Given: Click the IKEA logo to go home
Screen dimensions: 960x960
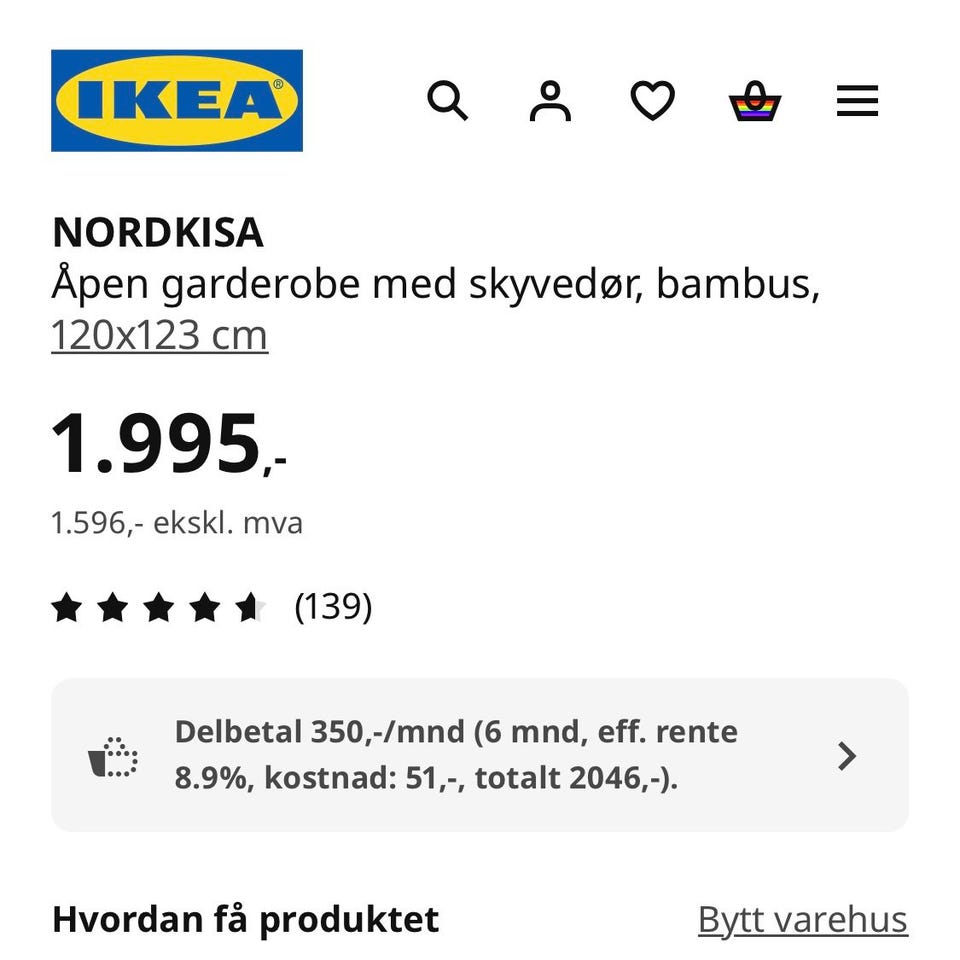Looking at the screenshot, I should pyautogui.click(x=177, y=101).
